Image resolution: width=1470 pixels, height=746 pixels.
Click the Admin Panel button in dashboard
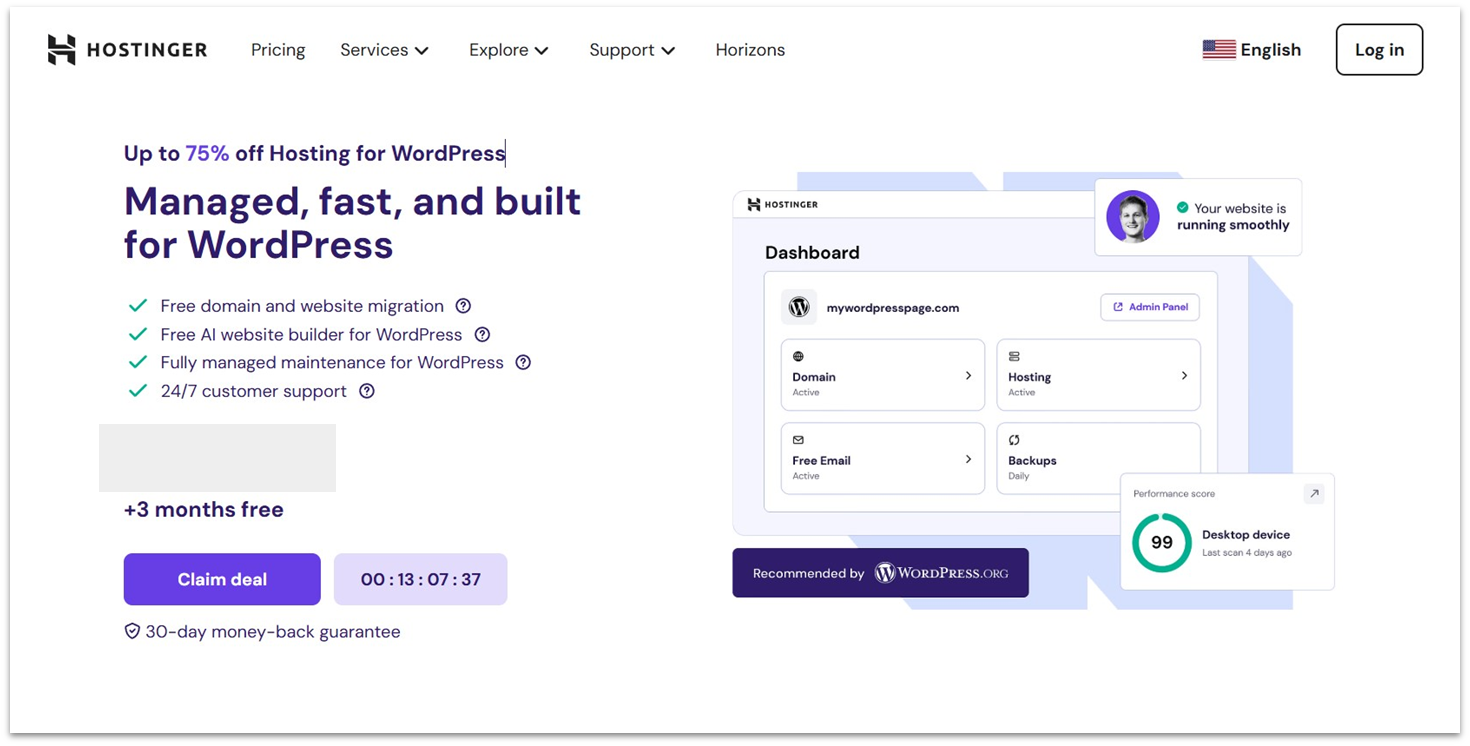1150,307
